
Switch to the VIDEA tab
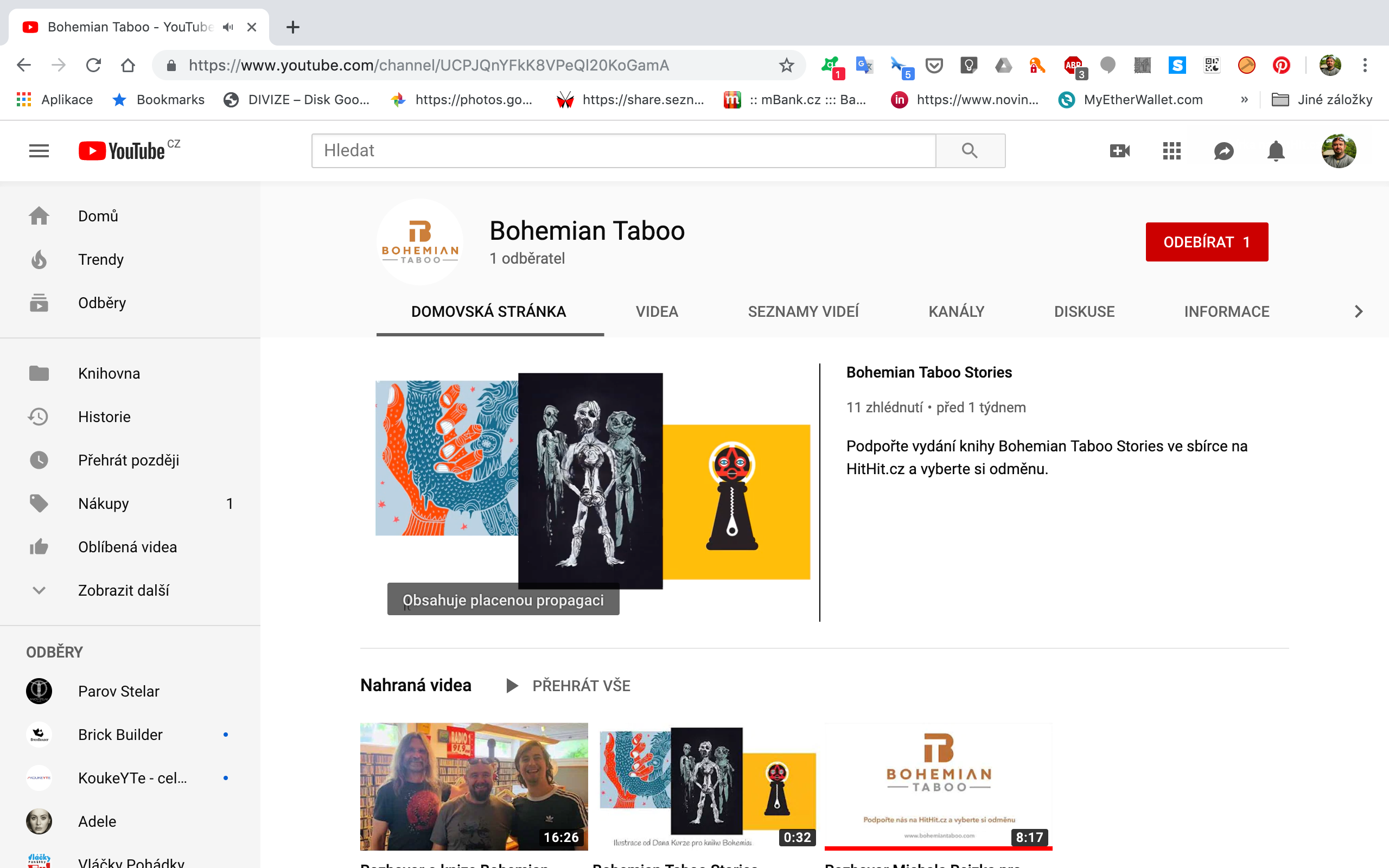point(657,312)
